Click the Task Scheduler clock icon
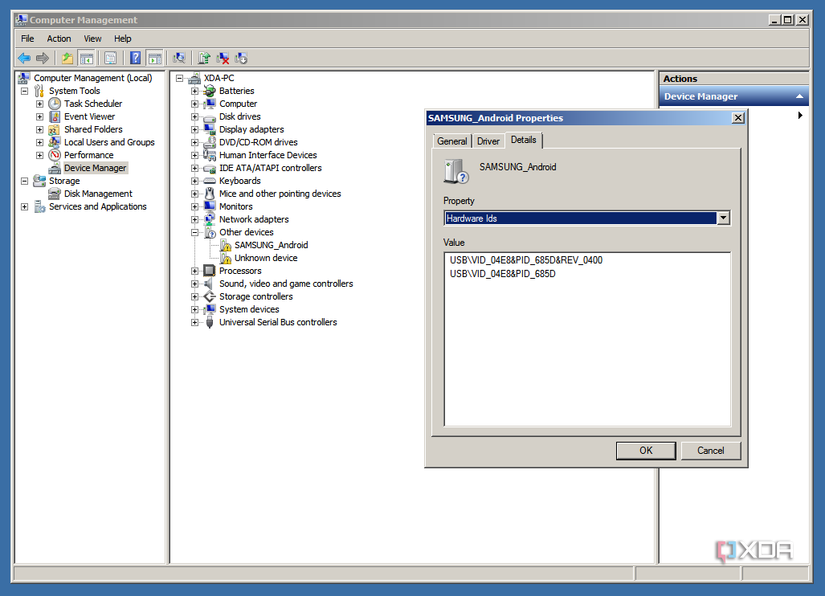825x596 pixels. coord(55,104)
